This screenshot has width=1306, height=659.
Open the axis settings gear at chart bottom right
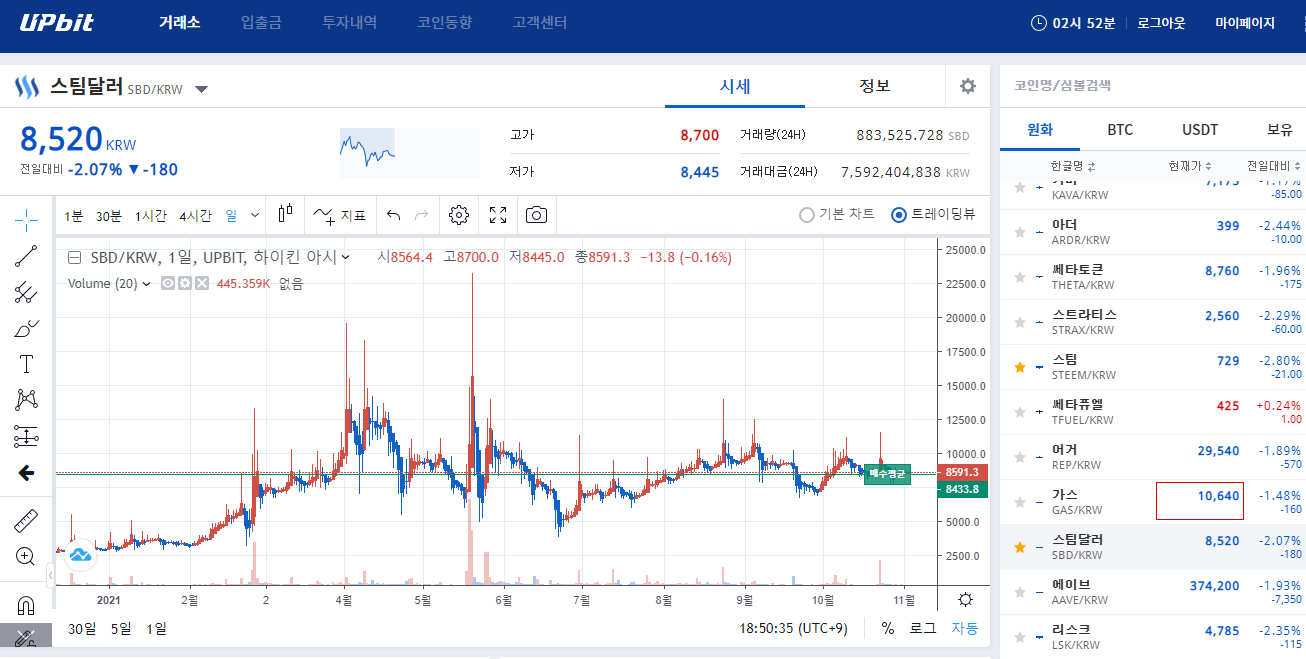[965, 600]
